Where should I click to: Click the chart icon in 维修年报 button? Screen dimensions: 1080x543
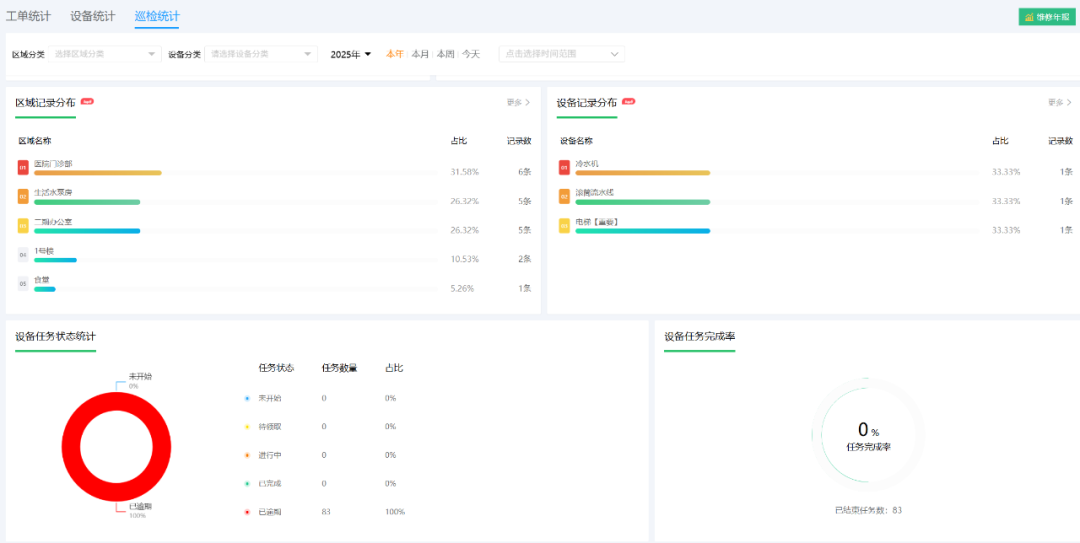pos(1029,17)
